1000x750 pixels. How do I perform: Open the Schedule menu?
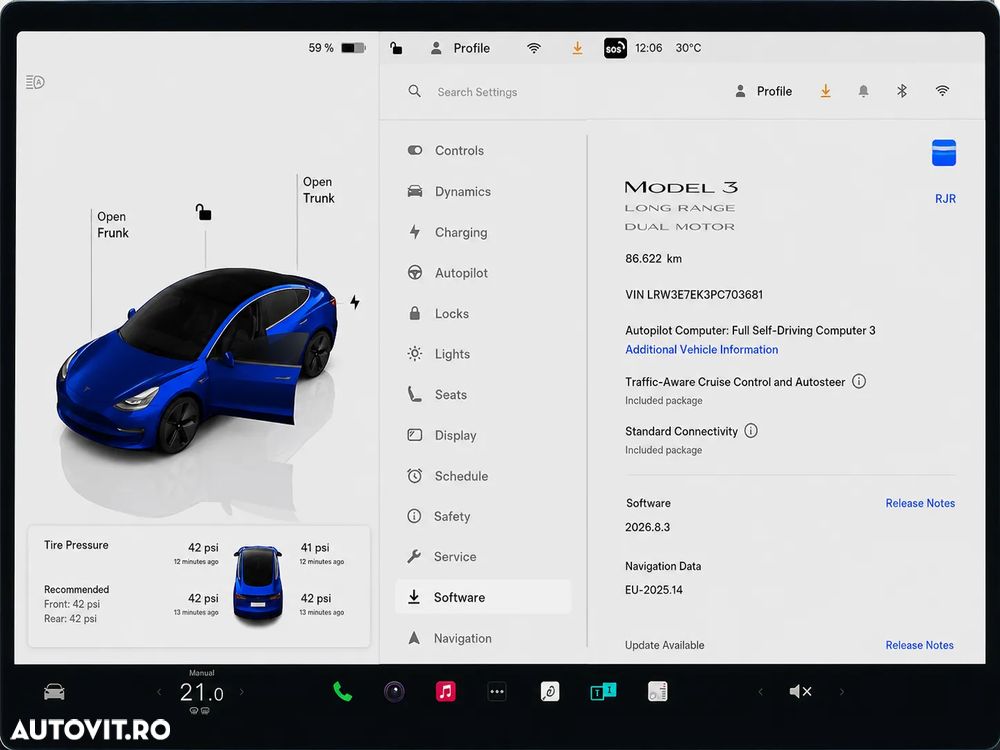click(483, 476)
